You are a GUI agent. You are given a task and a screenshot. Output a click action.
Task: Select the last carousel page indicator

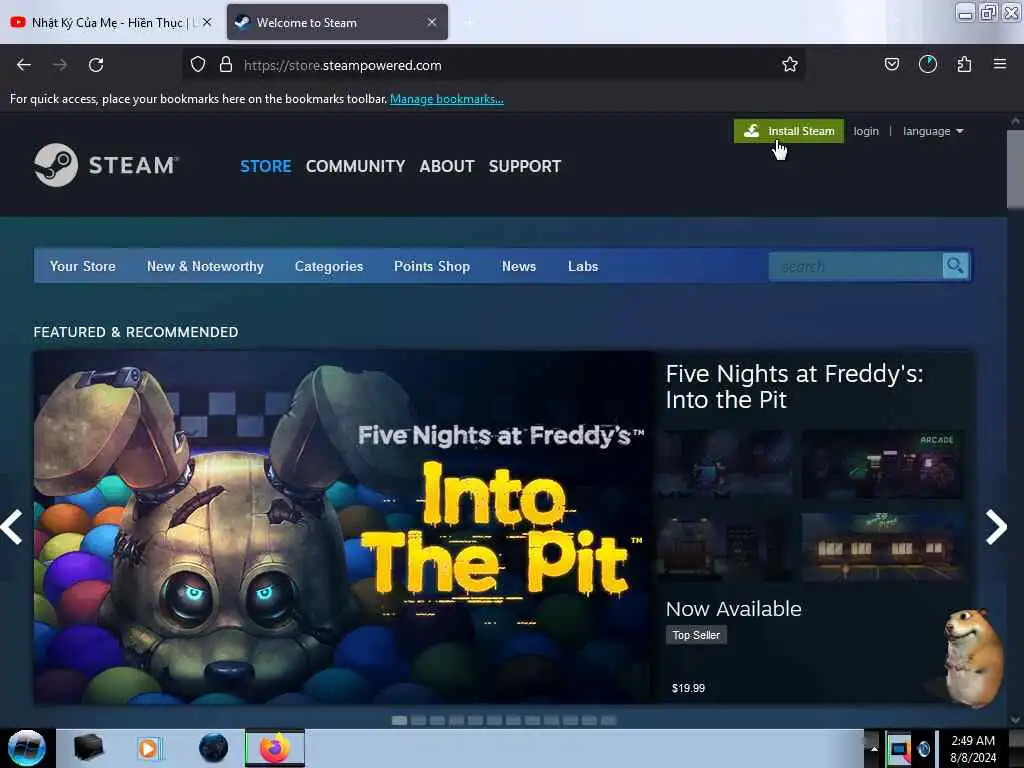[608, 720]
